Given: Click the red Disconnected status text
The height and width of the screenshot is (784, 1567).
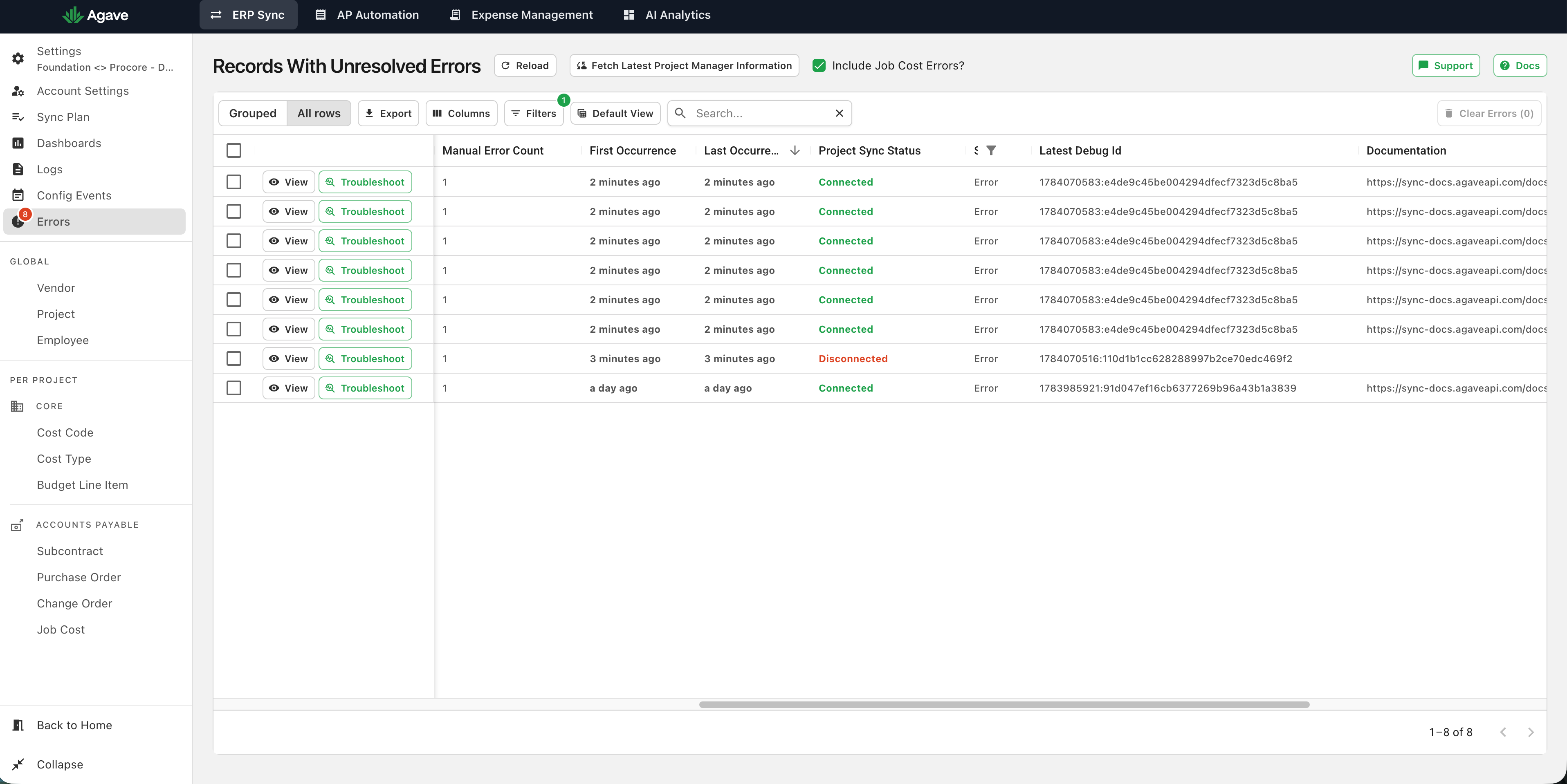Looking at the screenshot, I should 853,358.
